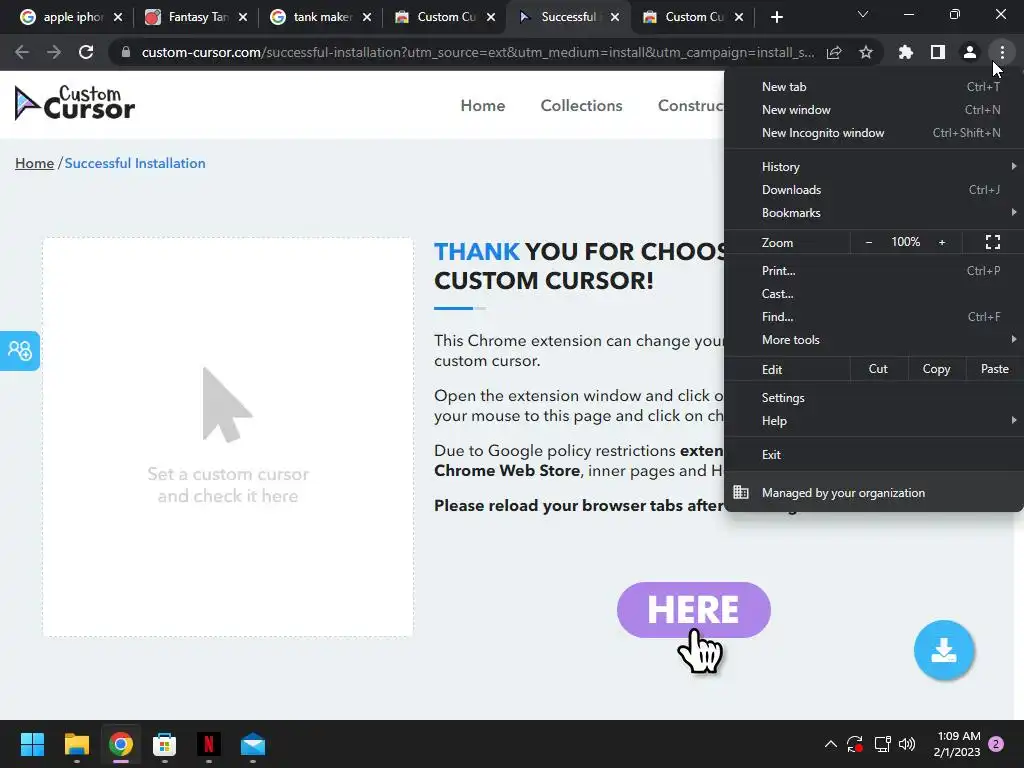The image size is (1024, 768).
Task: Open the tab search chevron
Action: [863, 14]
